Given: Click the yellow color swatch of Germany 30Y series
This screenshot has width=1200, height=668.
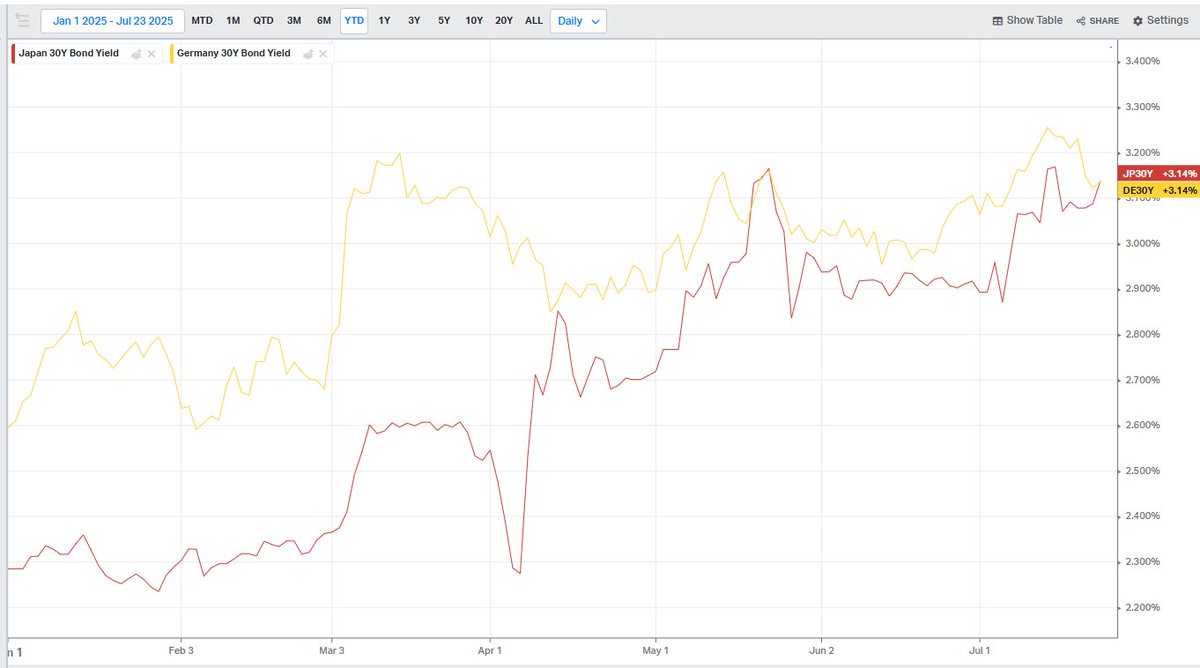Looking at the screenshot, I should pyautogui.click(x=174, y=53).
